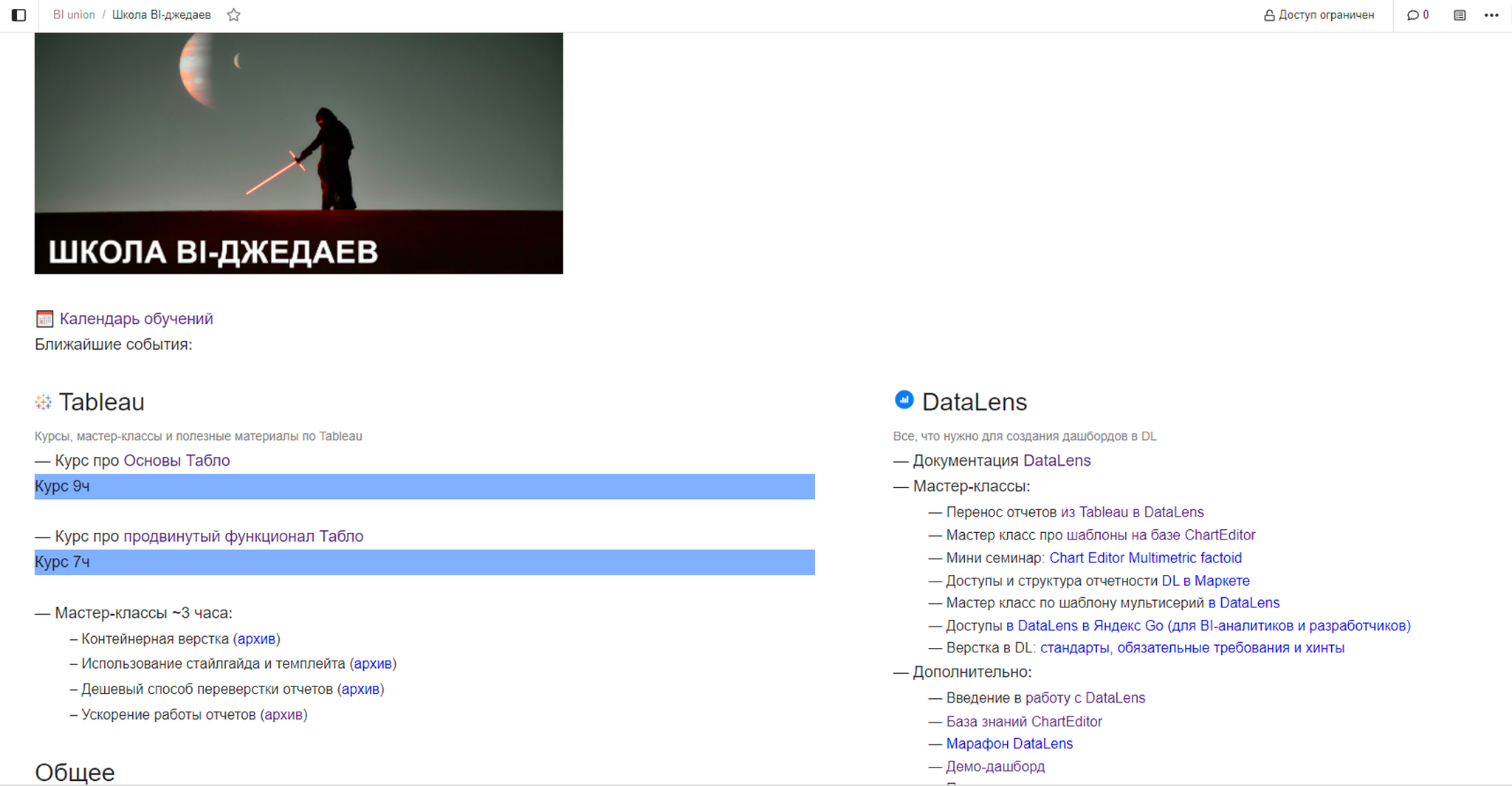Open архив link for Контейнерная верстка
Image resolution: width=1512 pixels, height=786 pixels.
[256, 639]
